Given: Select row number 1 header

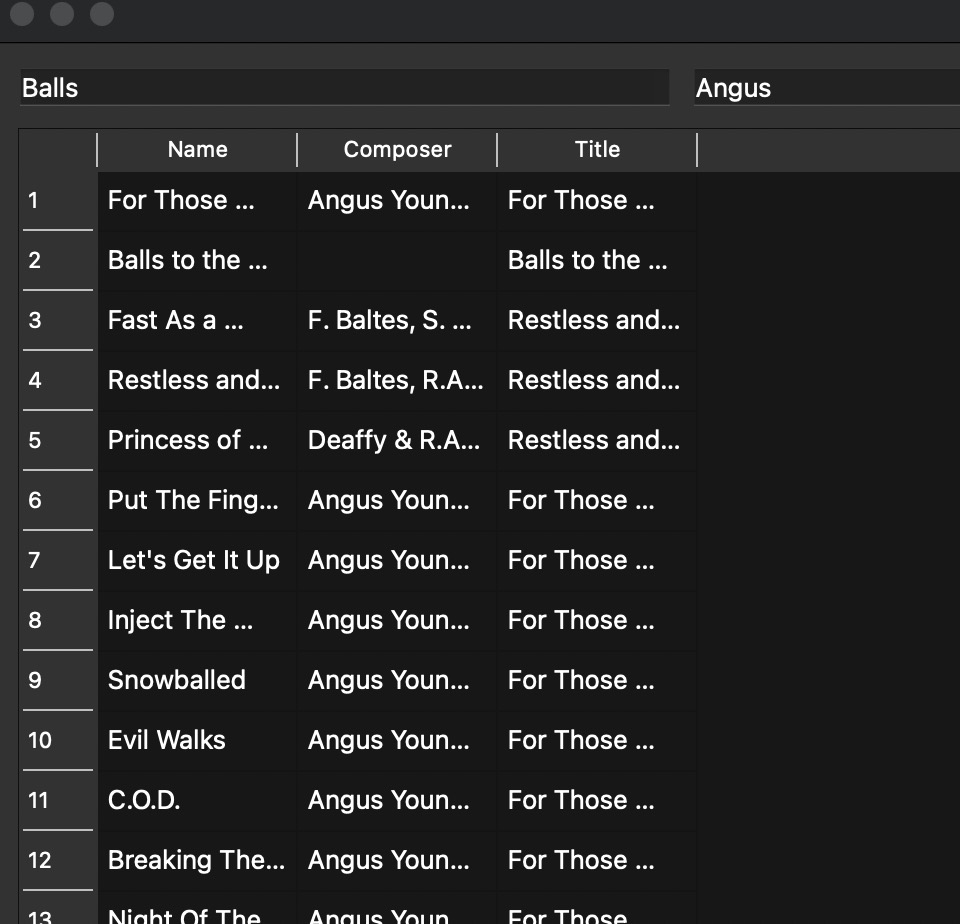Looking at the screenshot, I should click(x=57, y=200).
